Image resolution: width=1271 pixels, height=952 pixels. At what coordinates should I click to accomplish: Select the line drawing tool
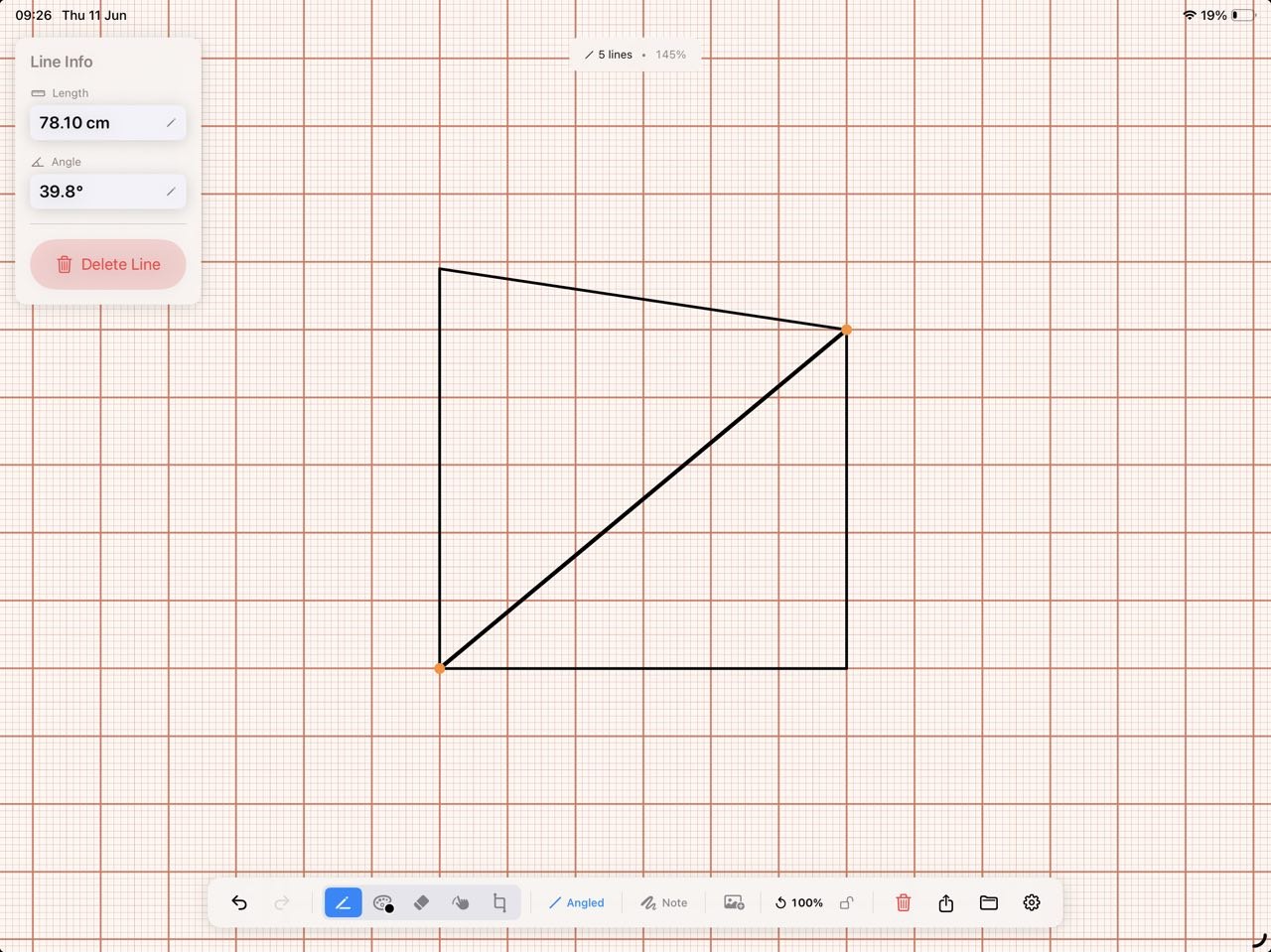[343, 902]
